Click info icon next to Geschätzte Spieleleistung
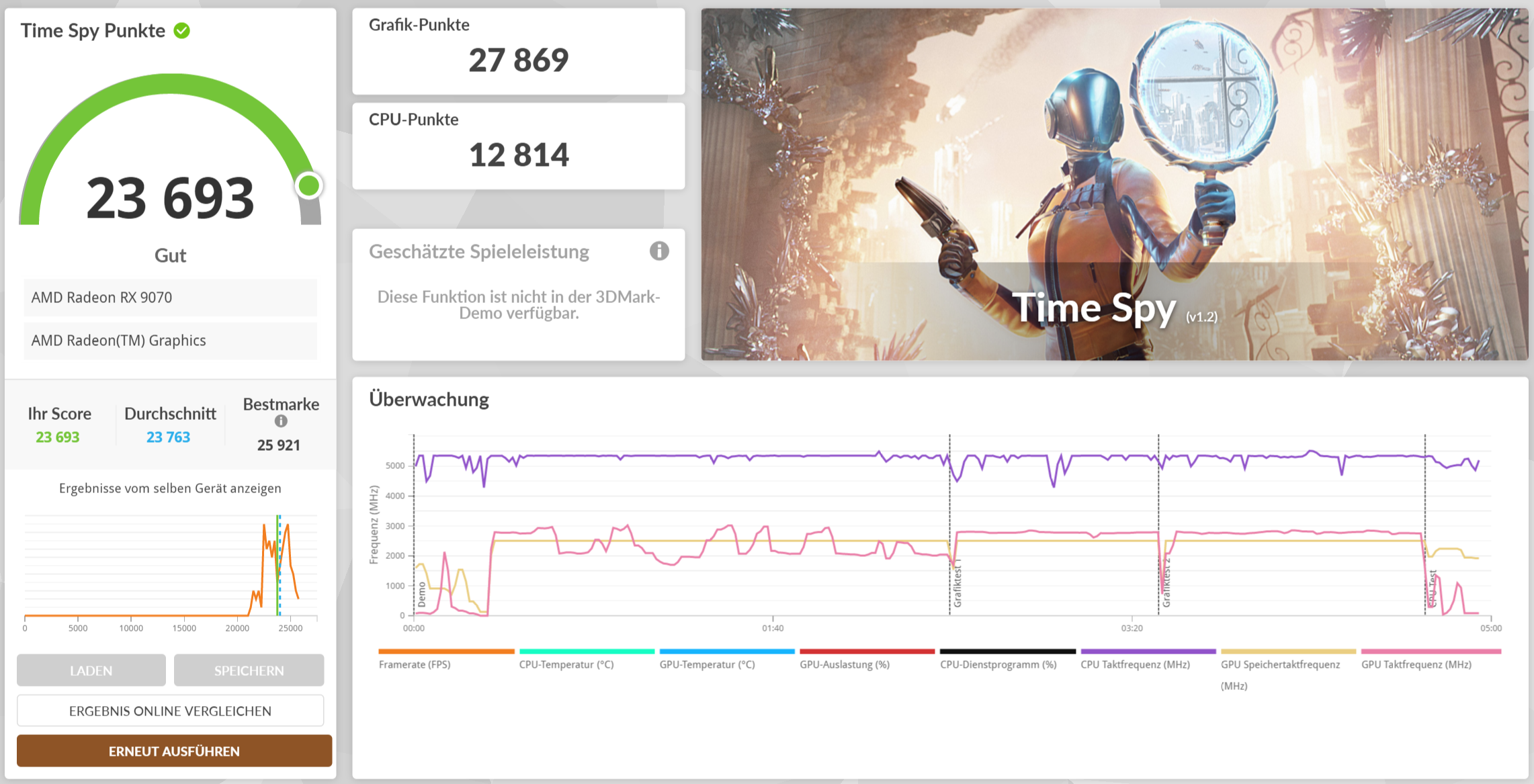Viewport: 1534px width, 784px height. tap(658, 251)
